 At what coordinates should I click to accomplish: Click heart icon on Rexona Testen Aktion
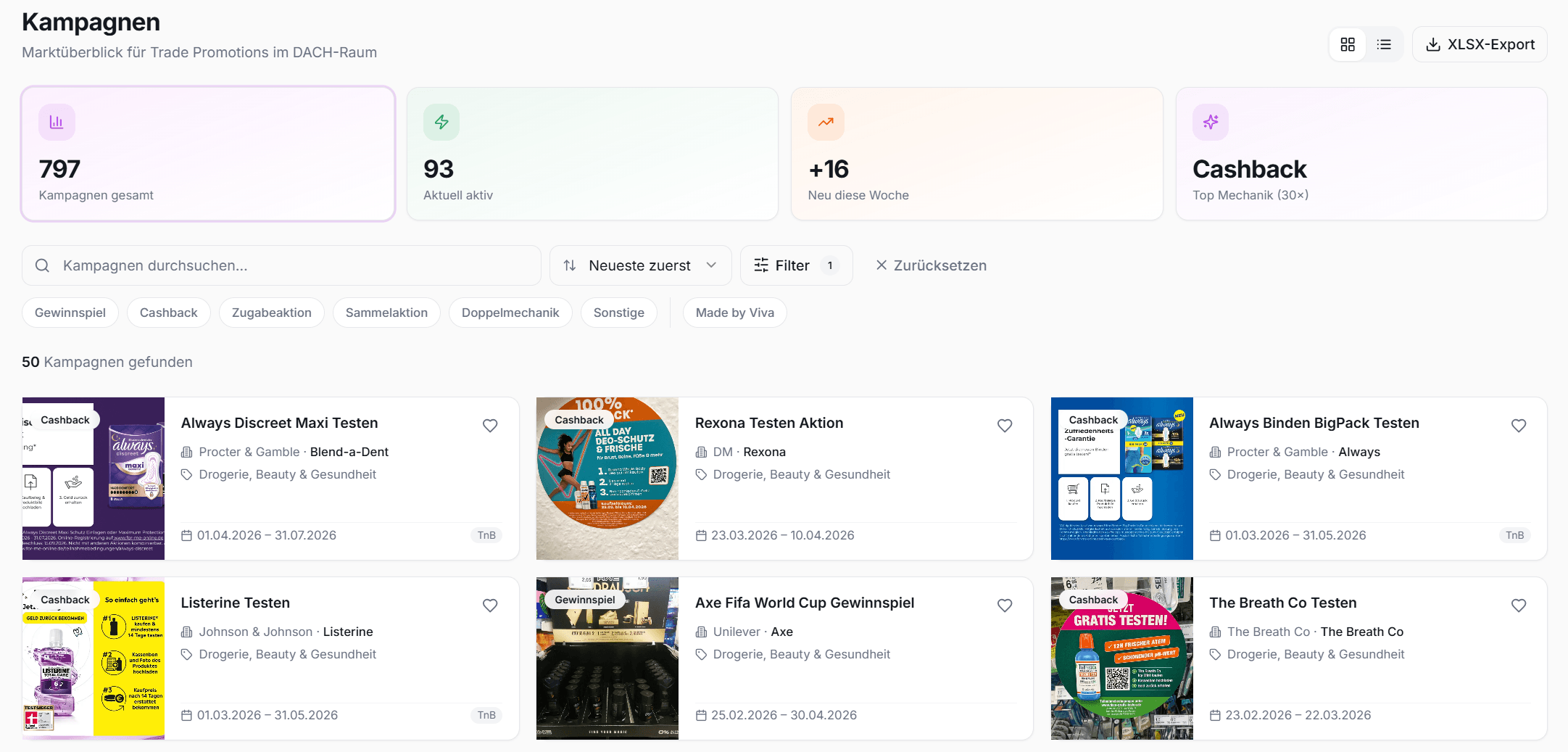pyautogui.click(x=1004, y=426)
